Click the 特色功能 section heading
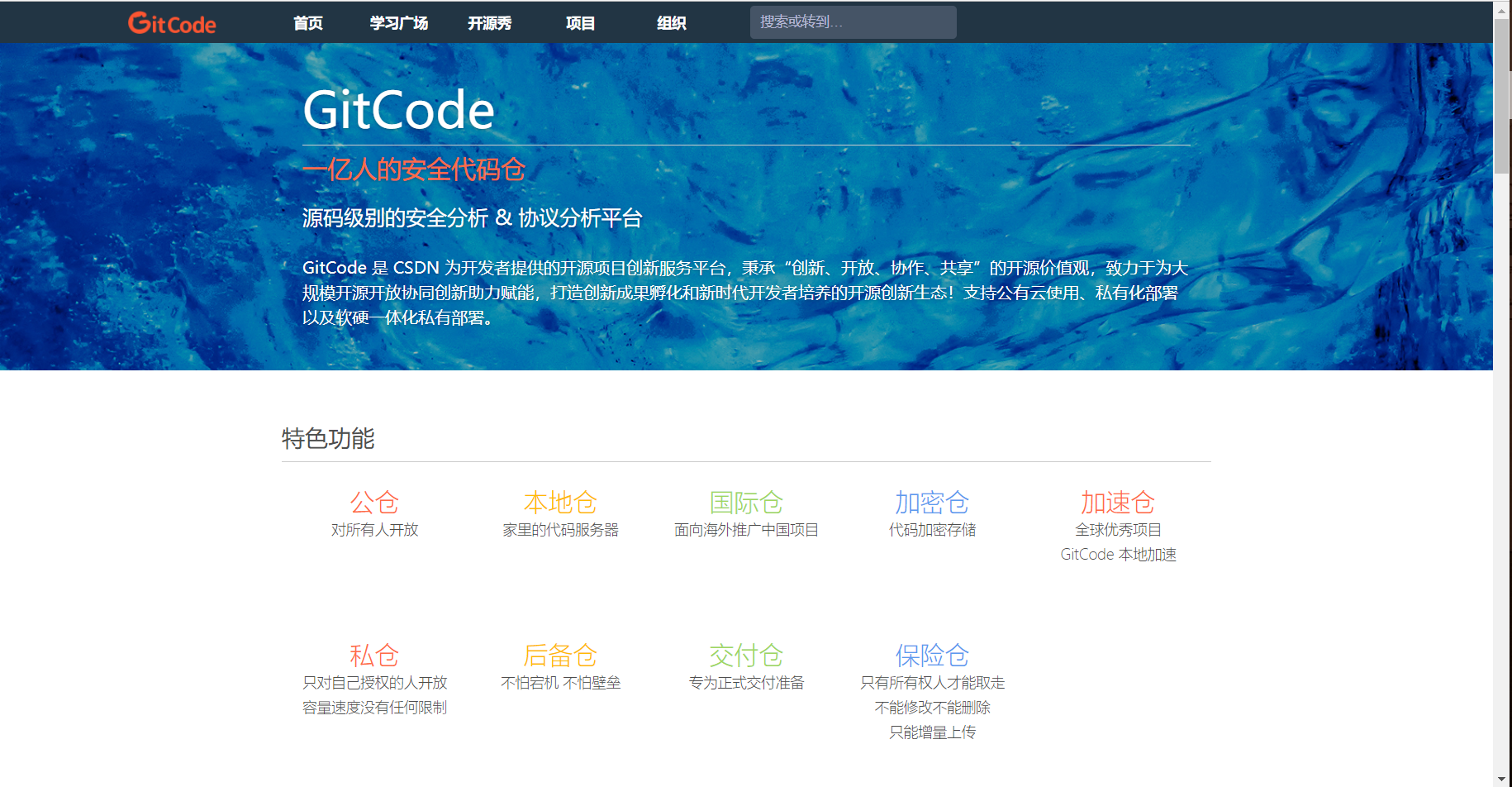This screenshot has width=1512, height=787. [x=328, y=438]
